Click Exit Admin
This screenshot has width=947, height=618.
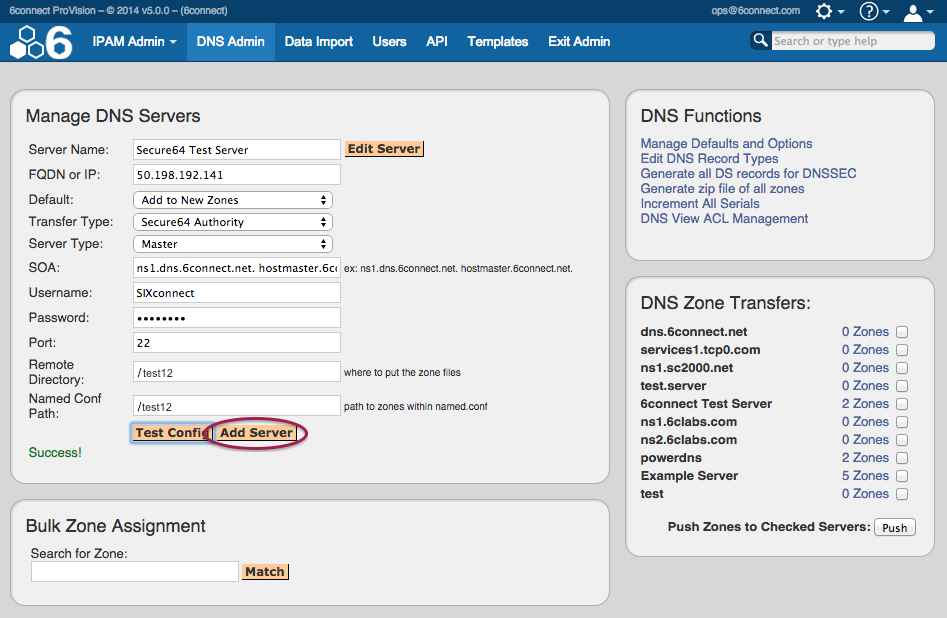[579, 42]
